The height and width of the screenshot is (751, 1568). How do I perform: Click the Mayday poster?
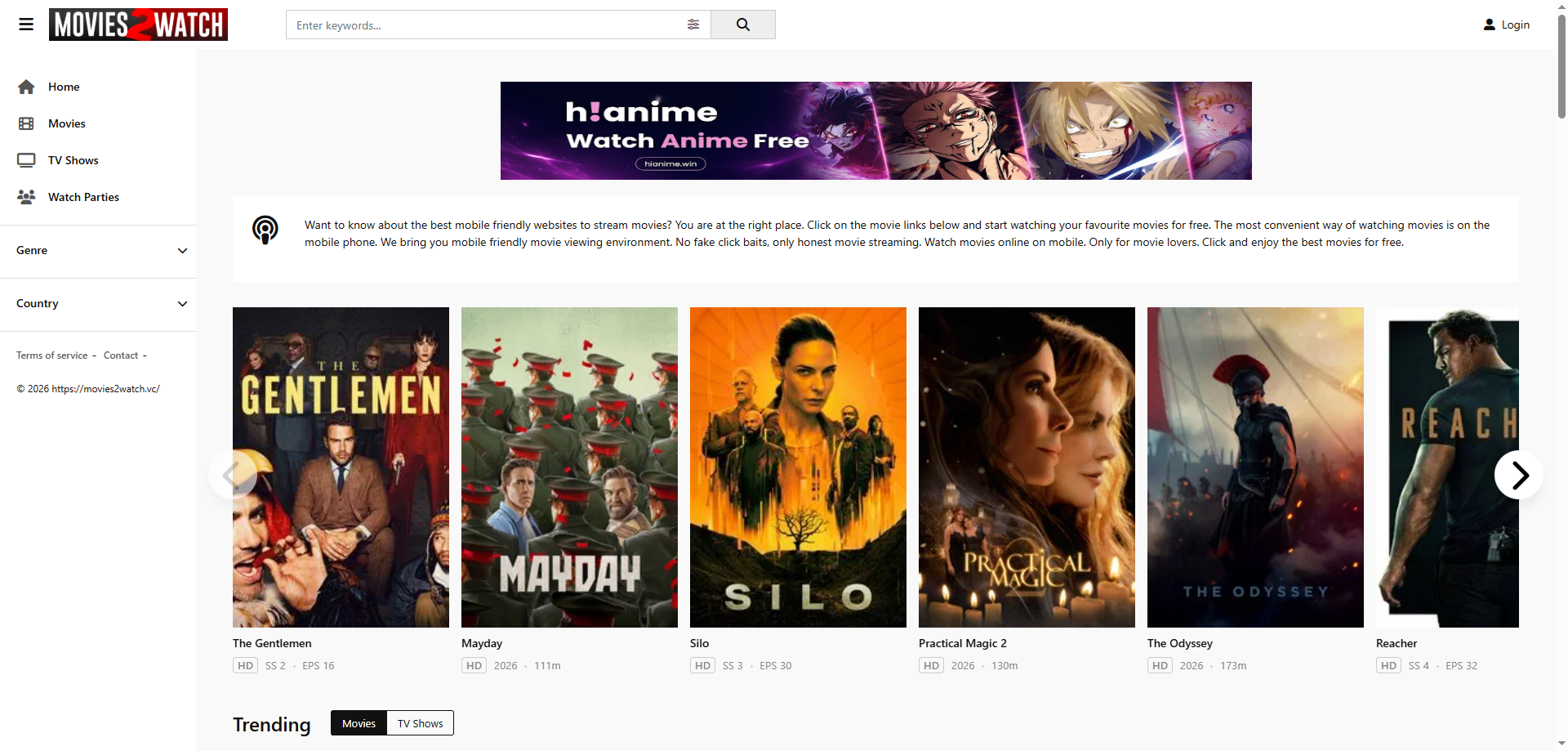pos(569,467)
